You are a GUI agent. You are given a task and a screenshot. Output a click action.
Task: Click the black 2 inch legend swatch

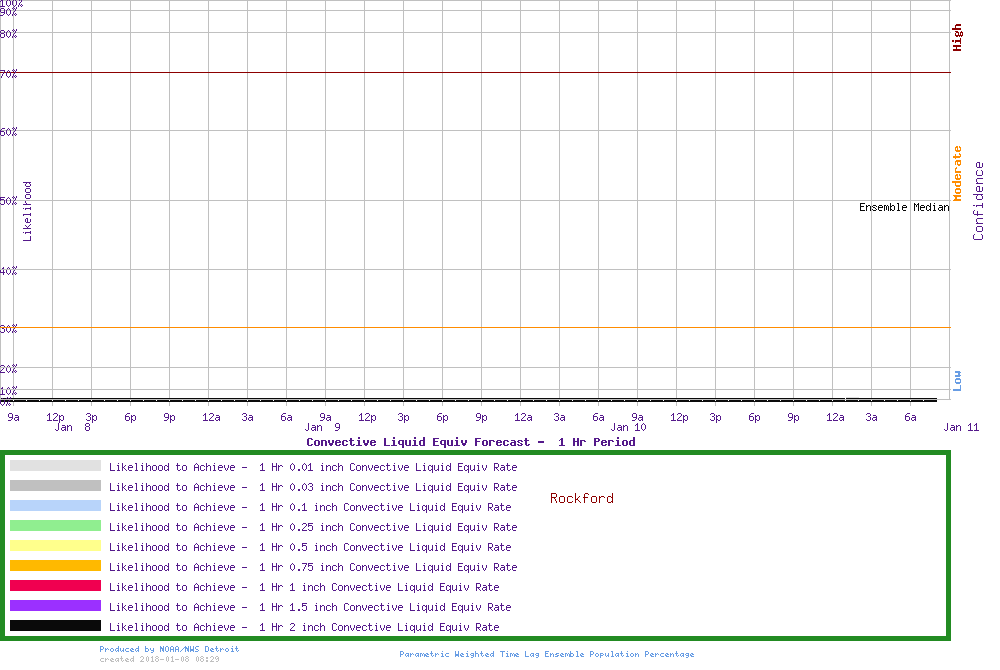coord(55,626)
